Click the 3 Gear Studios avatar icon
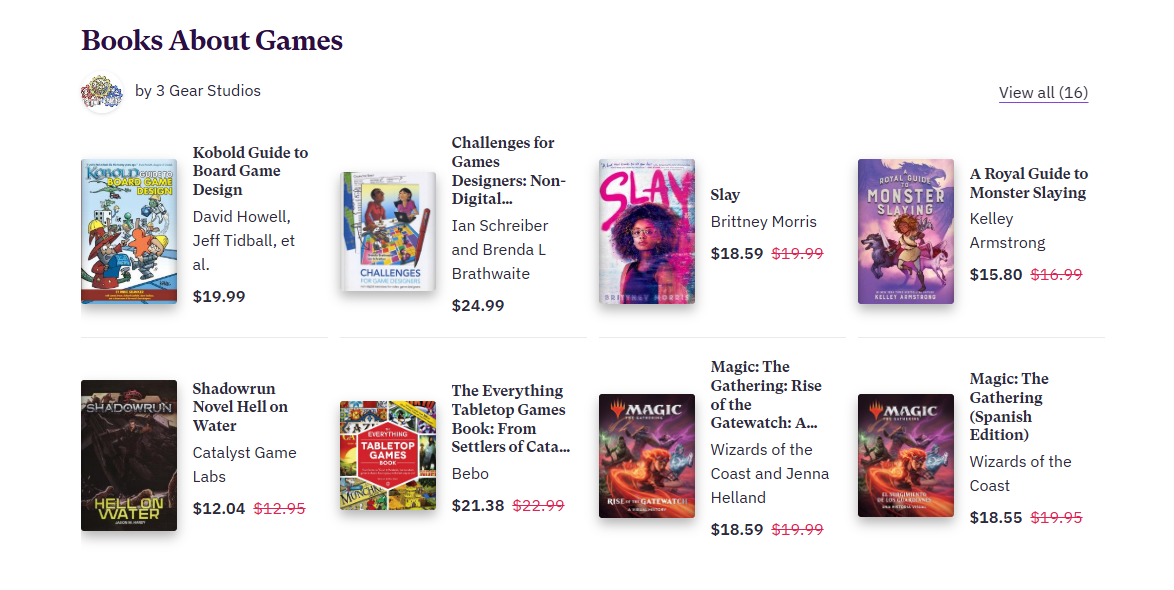Screen dimensions: 1174x590 point(101,92)
